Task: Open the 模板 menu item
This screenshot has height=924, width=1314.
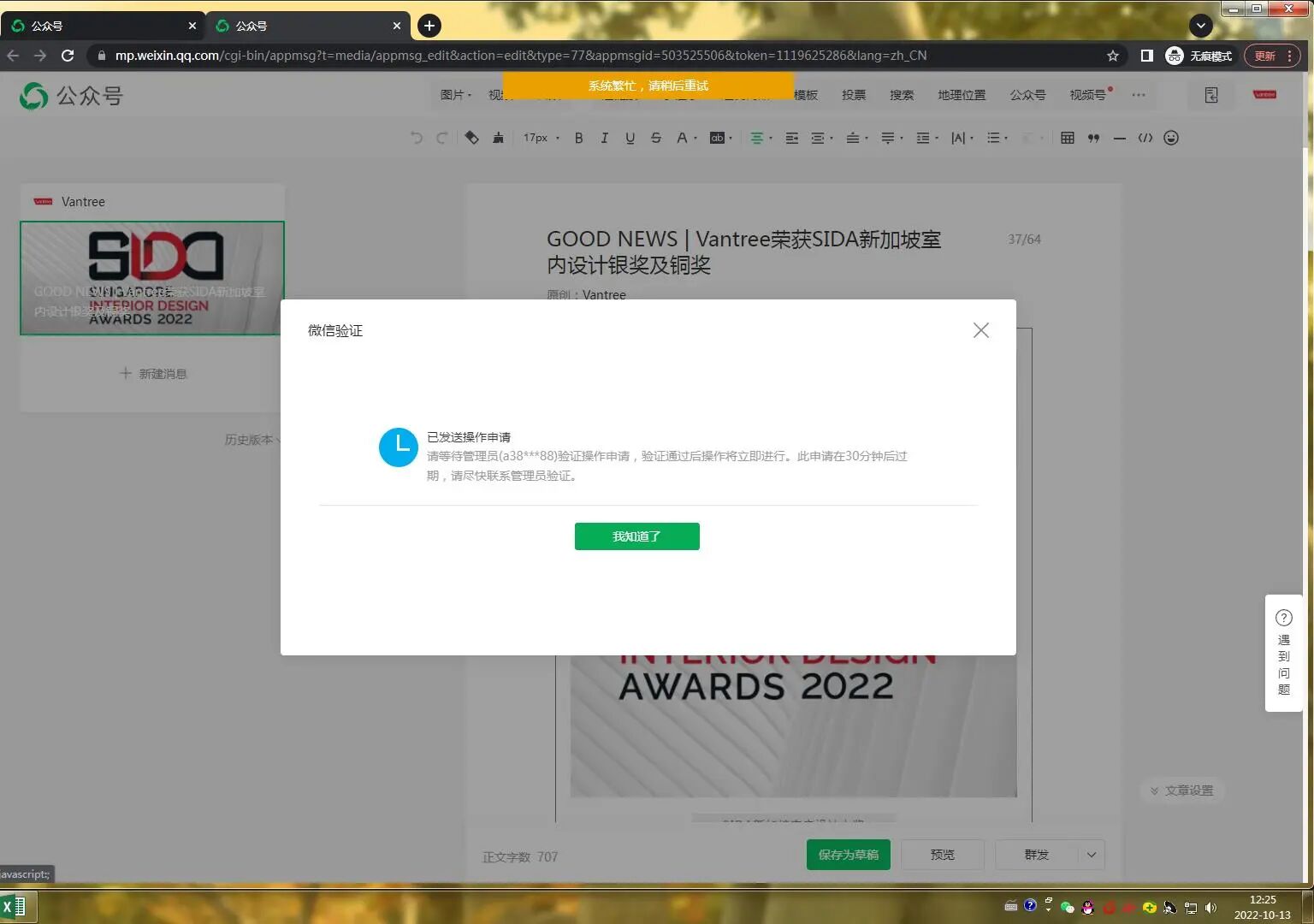Action: (806, 95)
